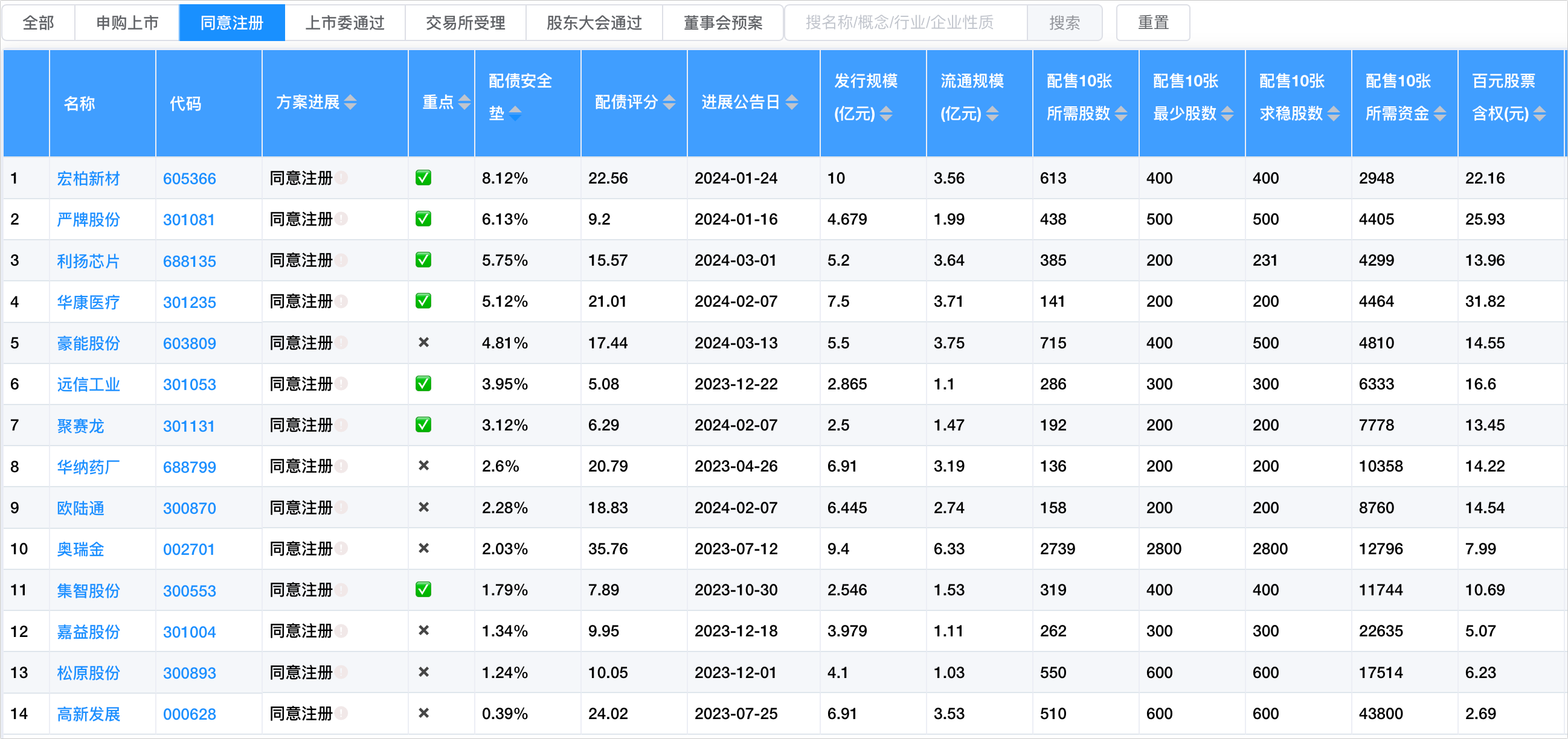Focus the 搜名称/概念/行业 search field

pos(905,22)
